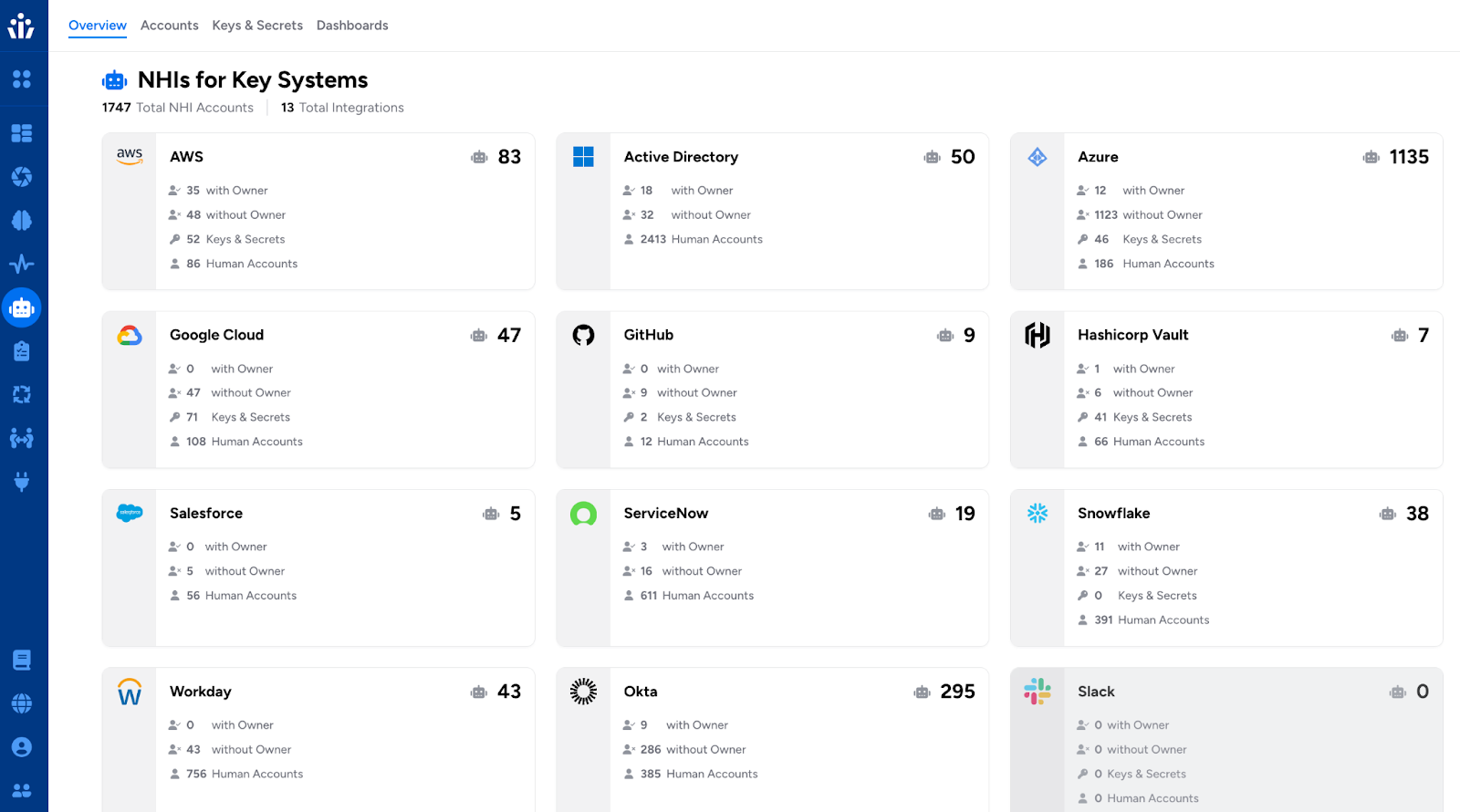The height and width of the screenshot is (812, 1460).
Task: Open the globe sidebar icon
Action: coord(22,703)
